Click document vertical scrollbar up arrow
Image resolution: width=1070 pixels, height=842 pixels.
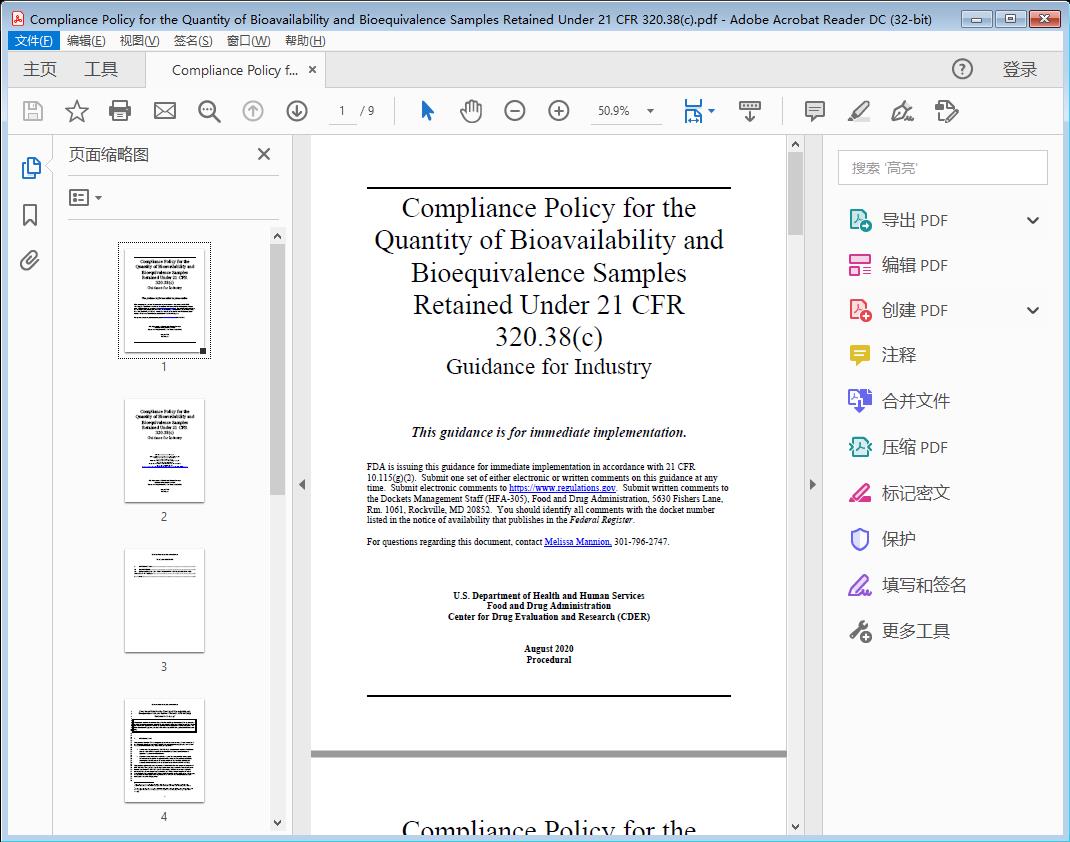pos(795,144)
